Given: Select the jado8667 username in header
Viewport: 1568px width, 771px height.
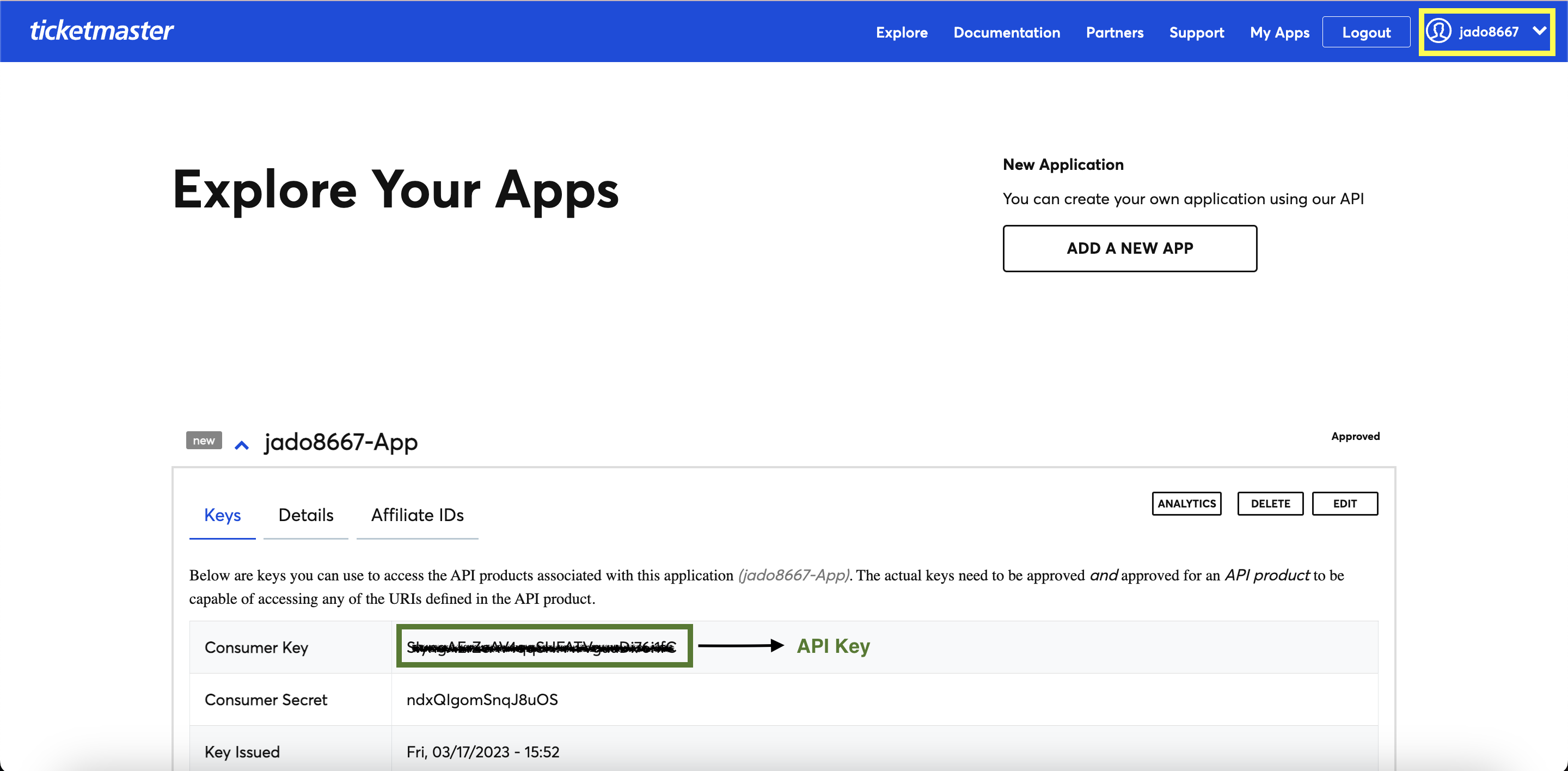Looking at the screenshot, I should click(1489, 32).
